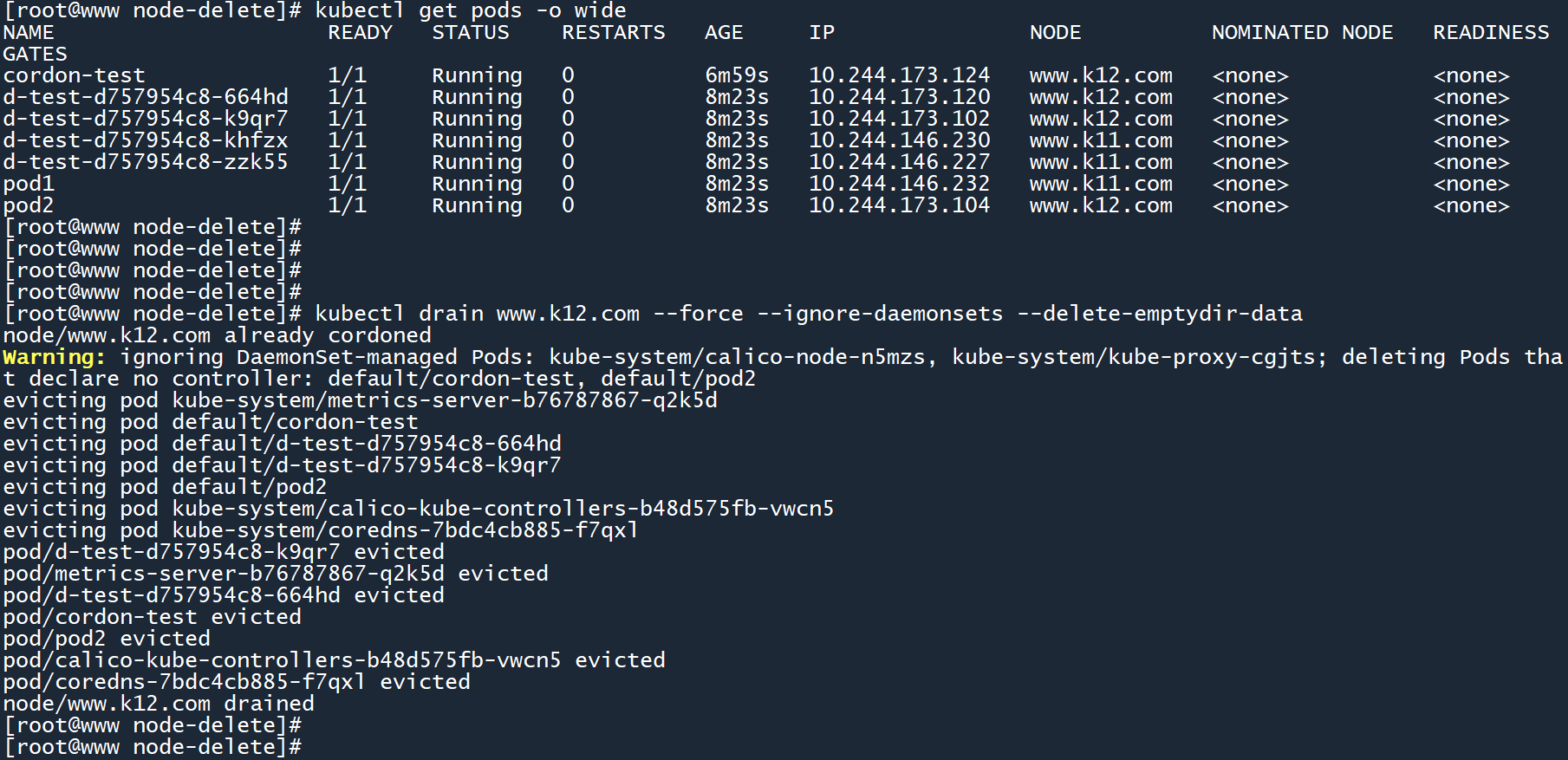
Task: Click the STATUS column header
Action: (471, 33)
